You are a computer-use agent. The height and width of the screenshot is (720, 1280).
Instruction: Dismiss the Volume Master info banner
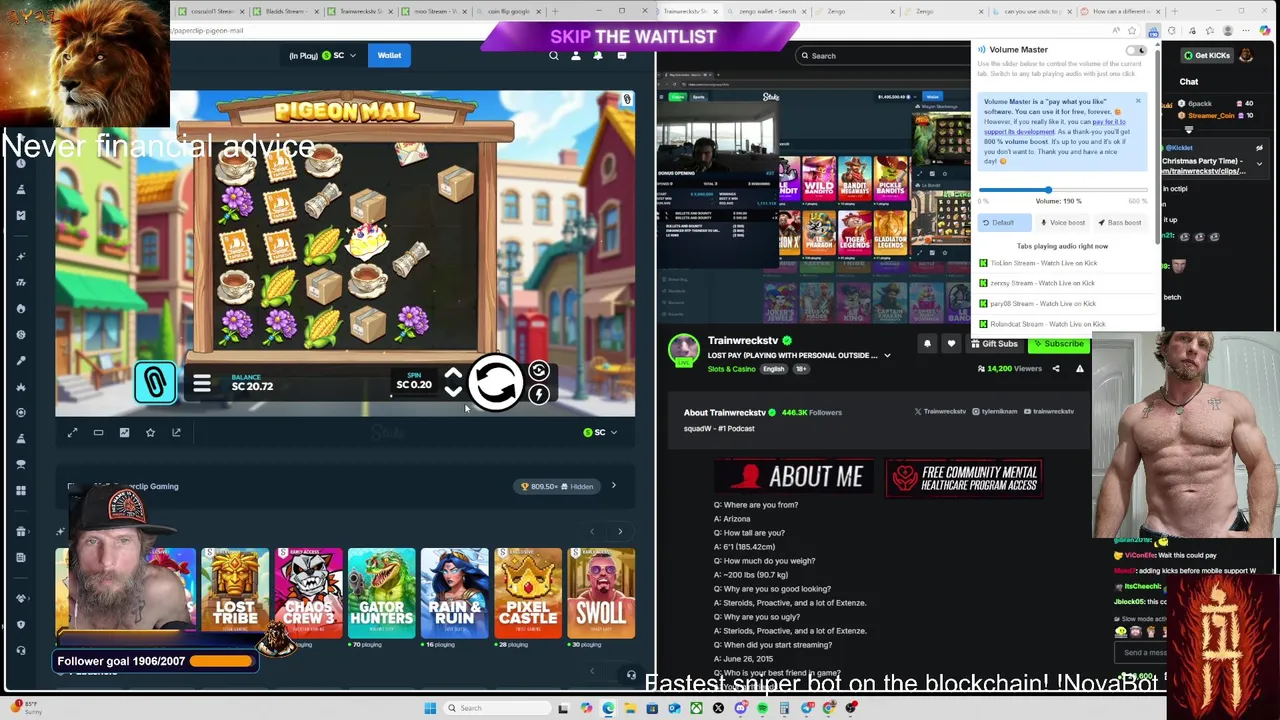pyautogui.click(x=1138, y=101)
